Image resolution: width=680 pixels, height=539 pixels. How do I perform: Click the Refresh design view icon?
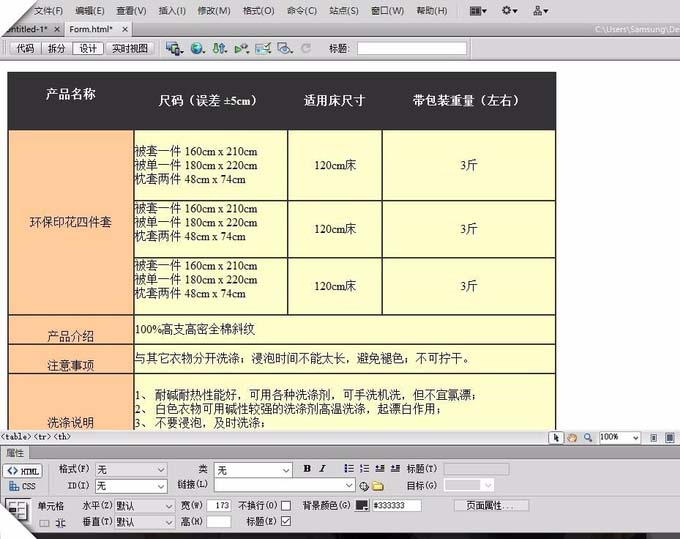(x=306, y=48)
